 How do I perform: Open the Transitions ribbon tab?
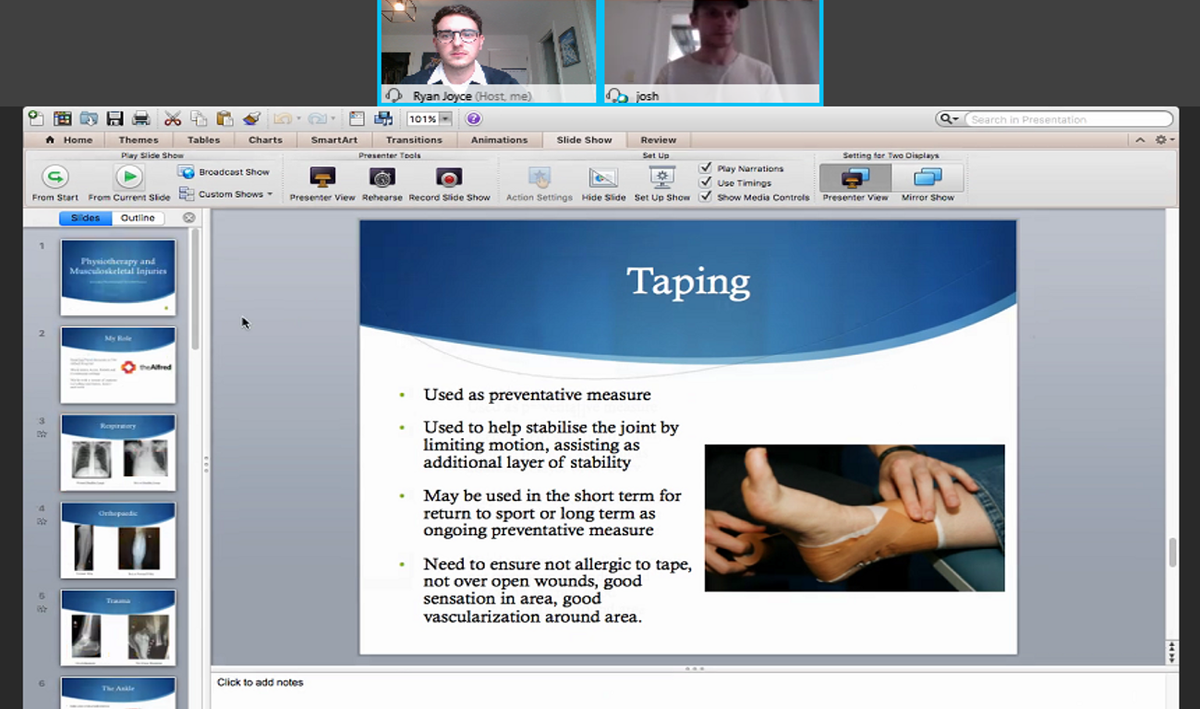[414, 140]
